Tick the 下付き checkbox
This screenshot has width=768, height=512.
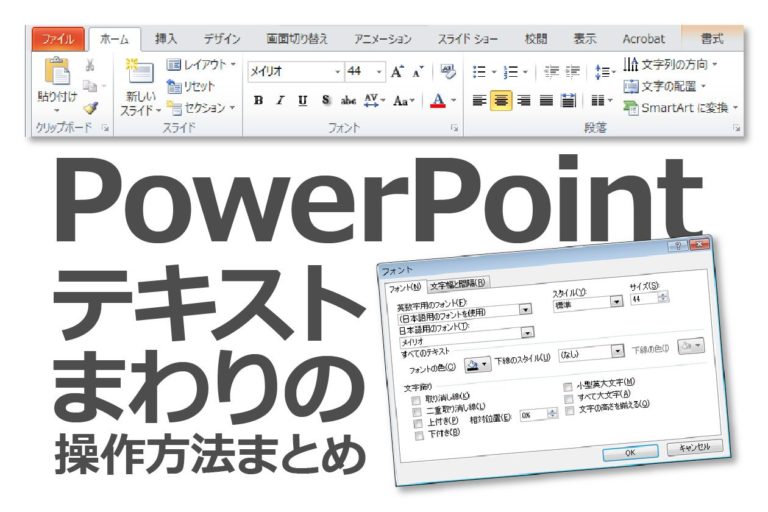tap(419, 436)
